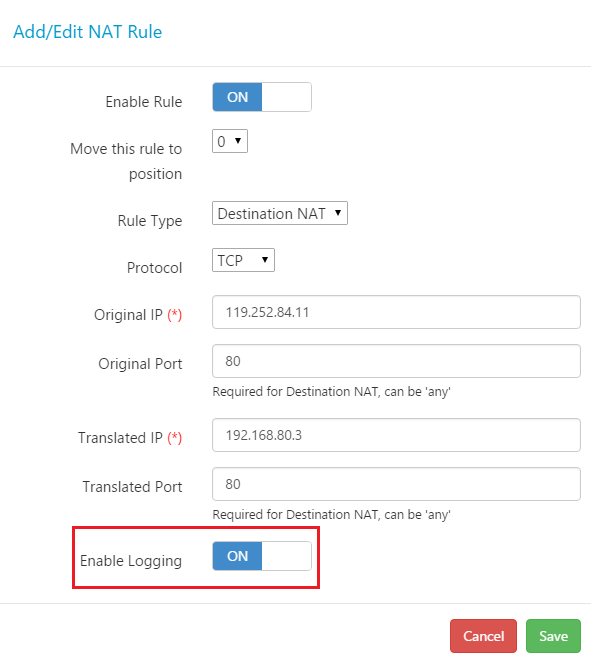Click the red Cancel button
The height and width of the screenshot is (666, 591).
coord(484,636)
